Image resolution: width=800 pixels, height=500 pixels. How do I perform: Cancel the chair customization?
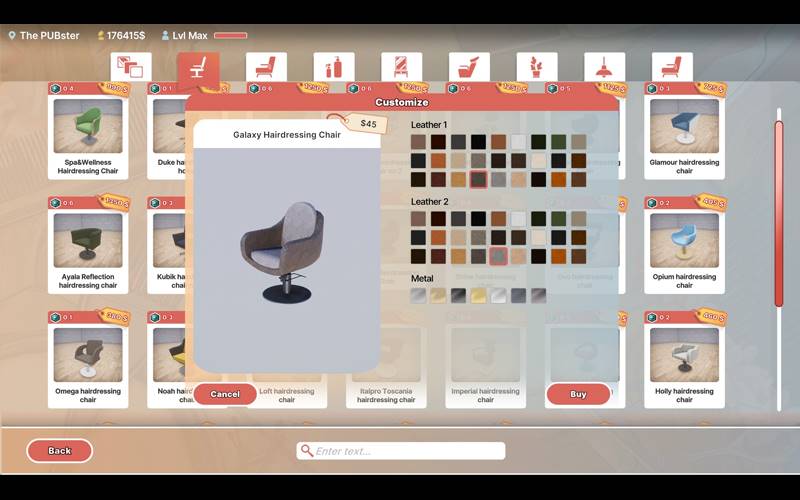coord(225,394)
